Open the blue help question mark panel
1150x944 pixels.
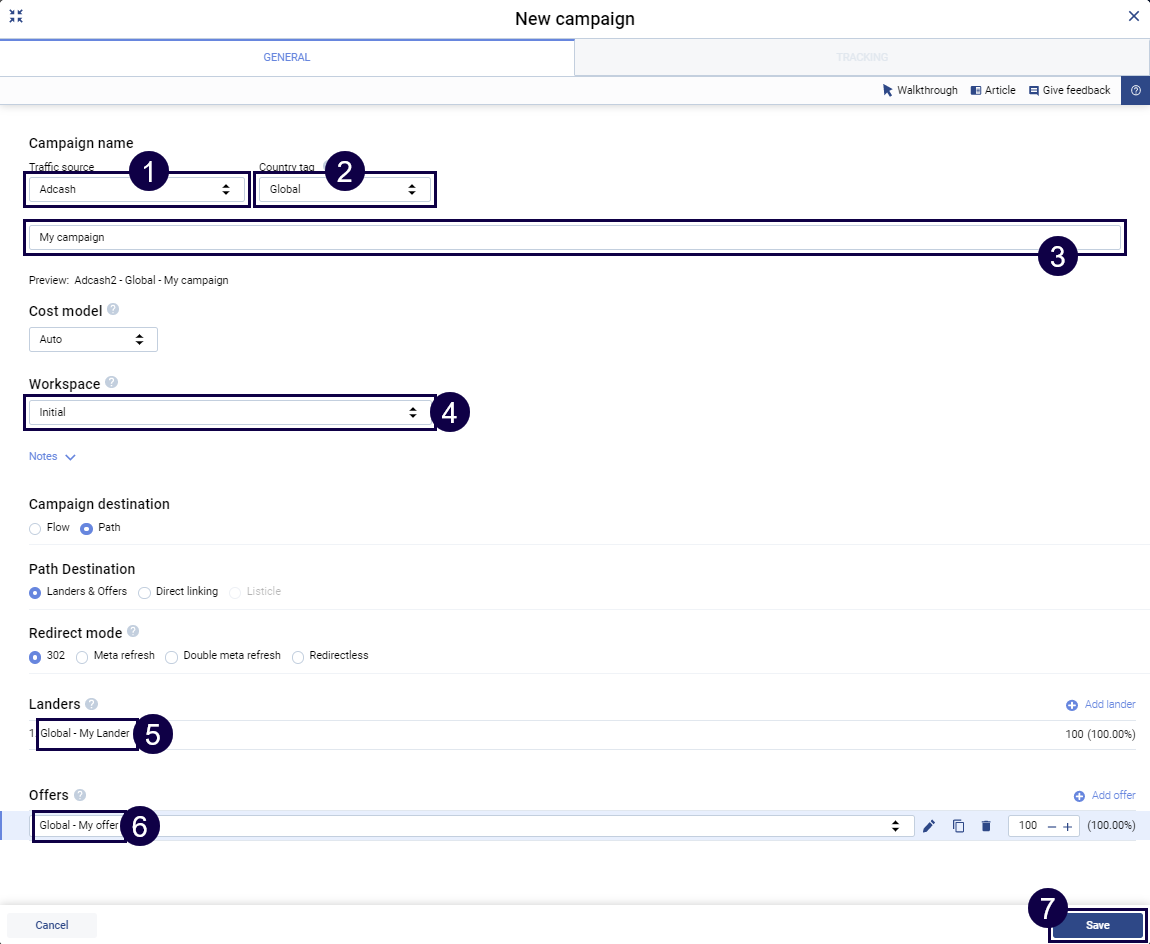pyautogui.click(x=1135, y=90)
